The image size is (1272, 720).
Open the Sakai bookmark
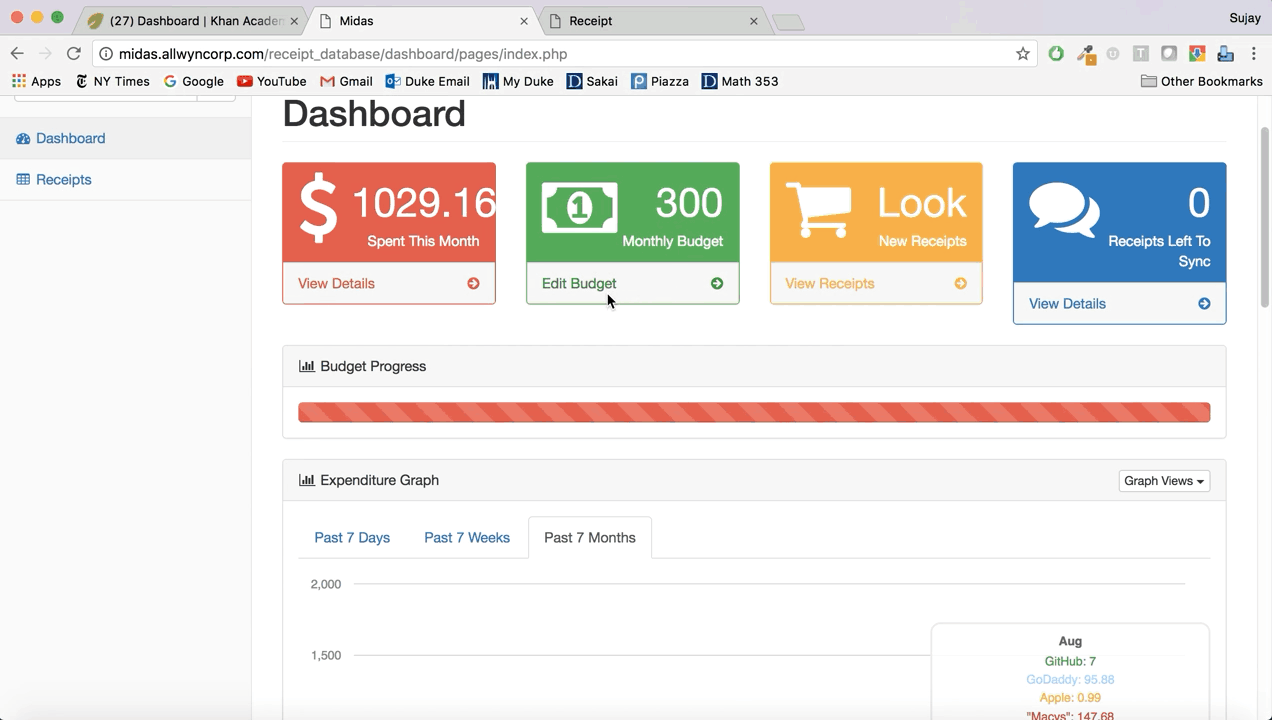(592, 81)
